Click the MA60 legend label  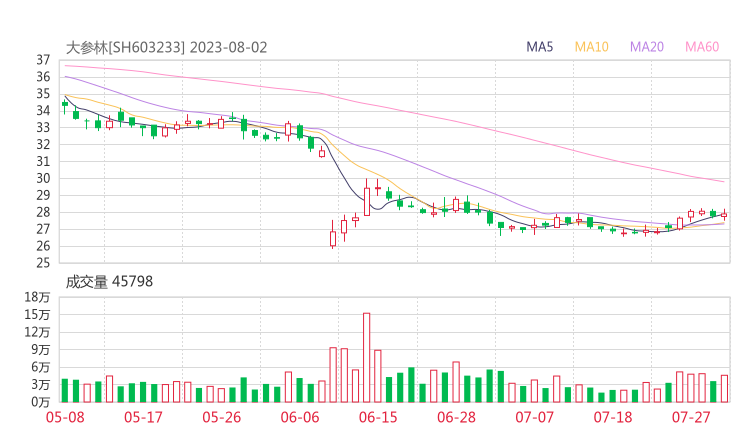pos(702,47)
